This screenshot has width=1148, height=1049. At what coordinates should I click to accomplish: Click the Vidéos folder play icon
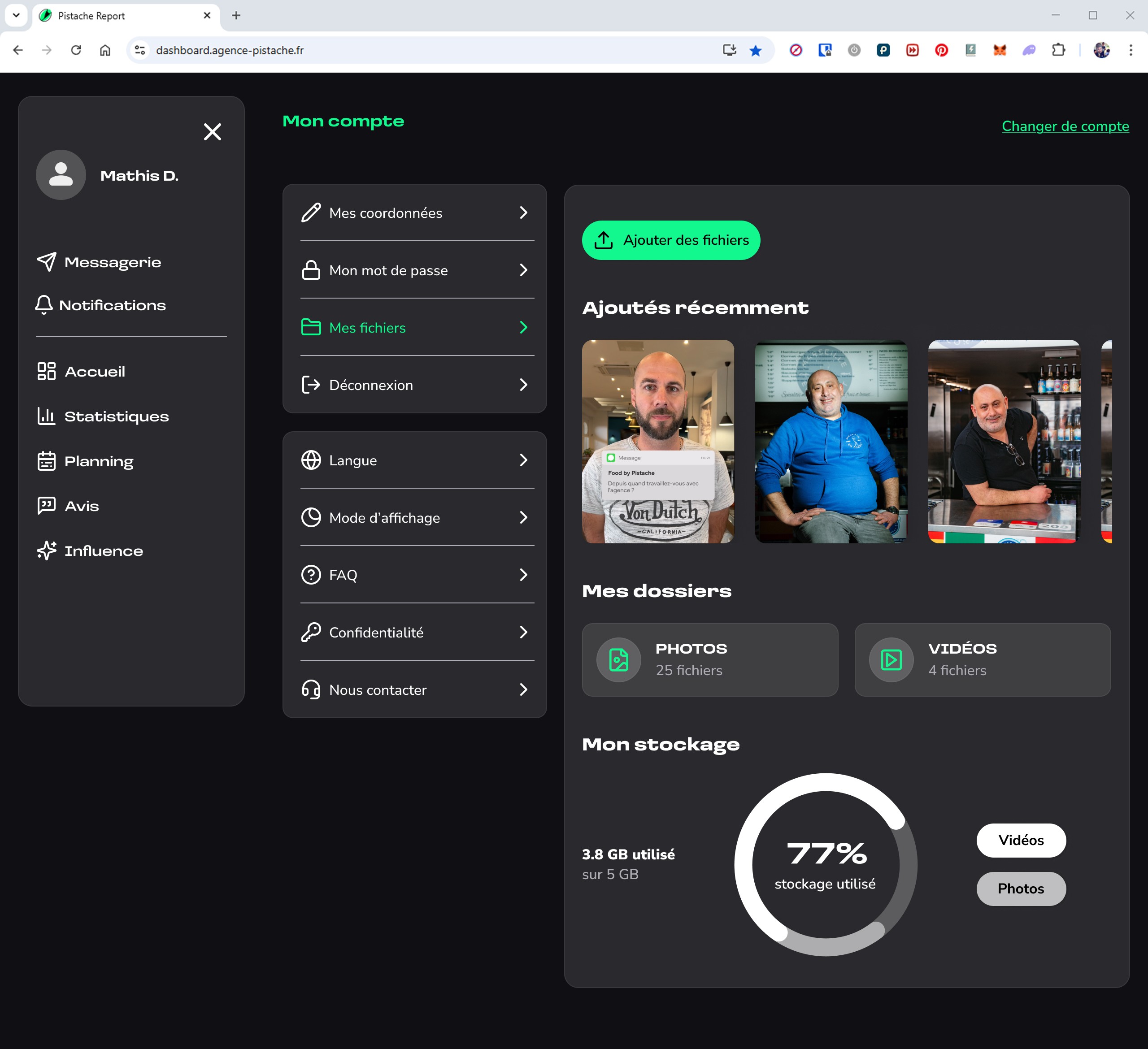point(891,660)
